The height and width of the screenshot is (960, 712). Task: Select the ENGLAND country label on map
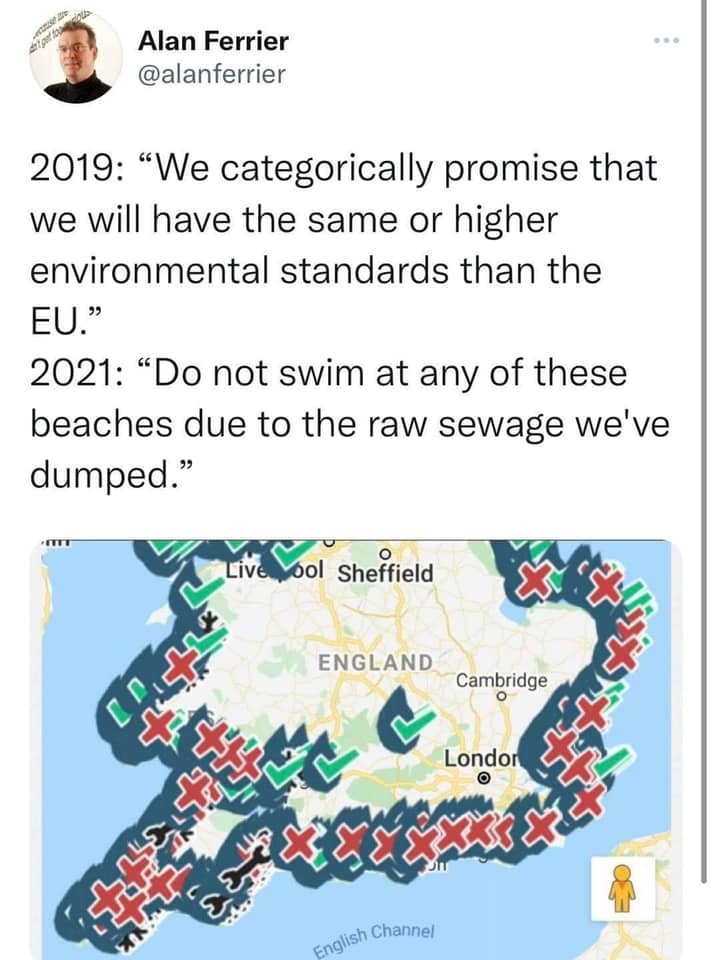pyautogui.click(x=376, y=662)
